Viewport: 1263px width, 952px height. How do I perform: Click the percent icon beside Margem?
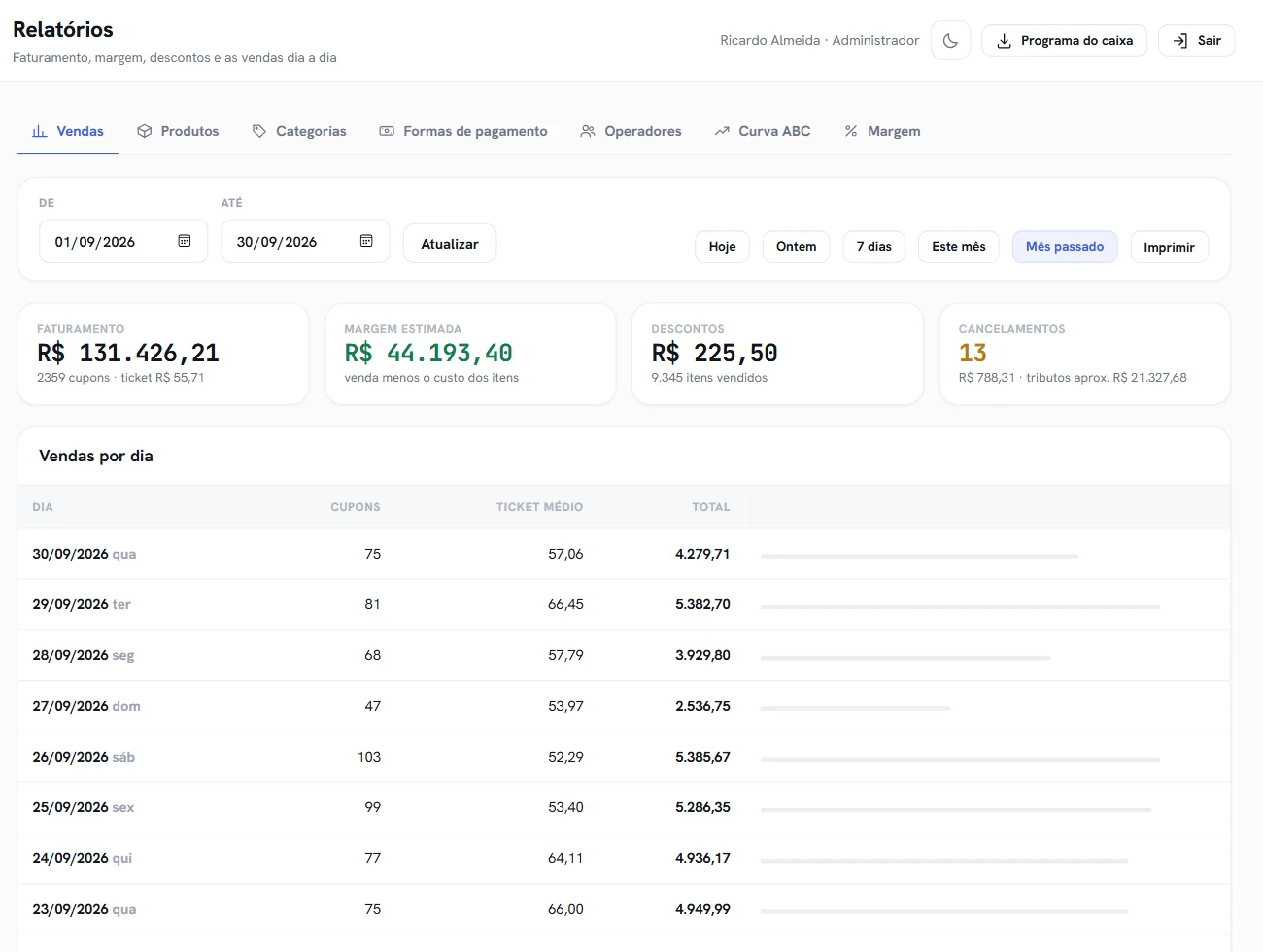[x=851, y=131]
